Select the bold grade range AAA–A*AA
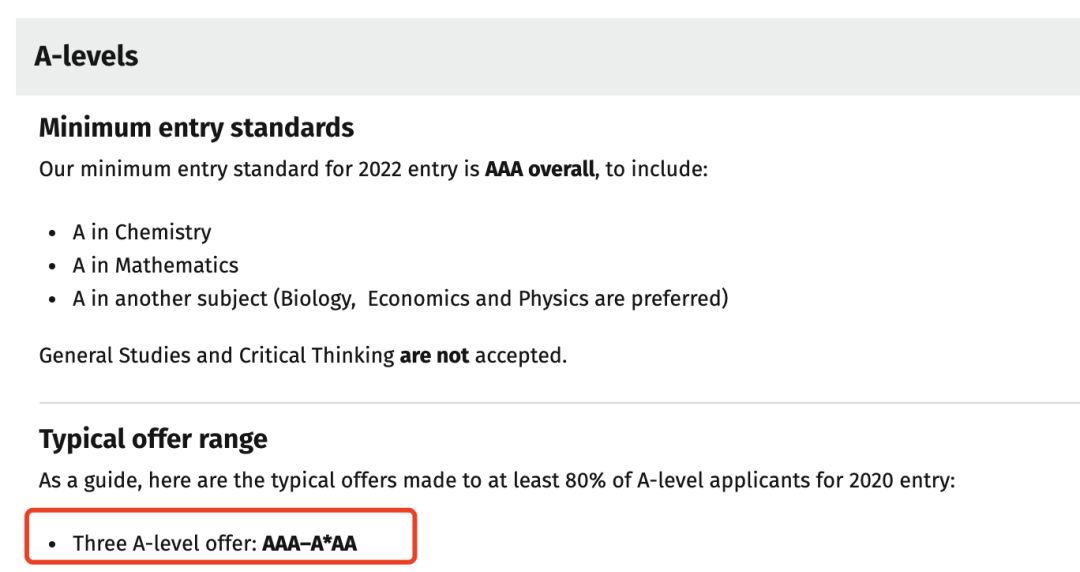 pos(309,544)
